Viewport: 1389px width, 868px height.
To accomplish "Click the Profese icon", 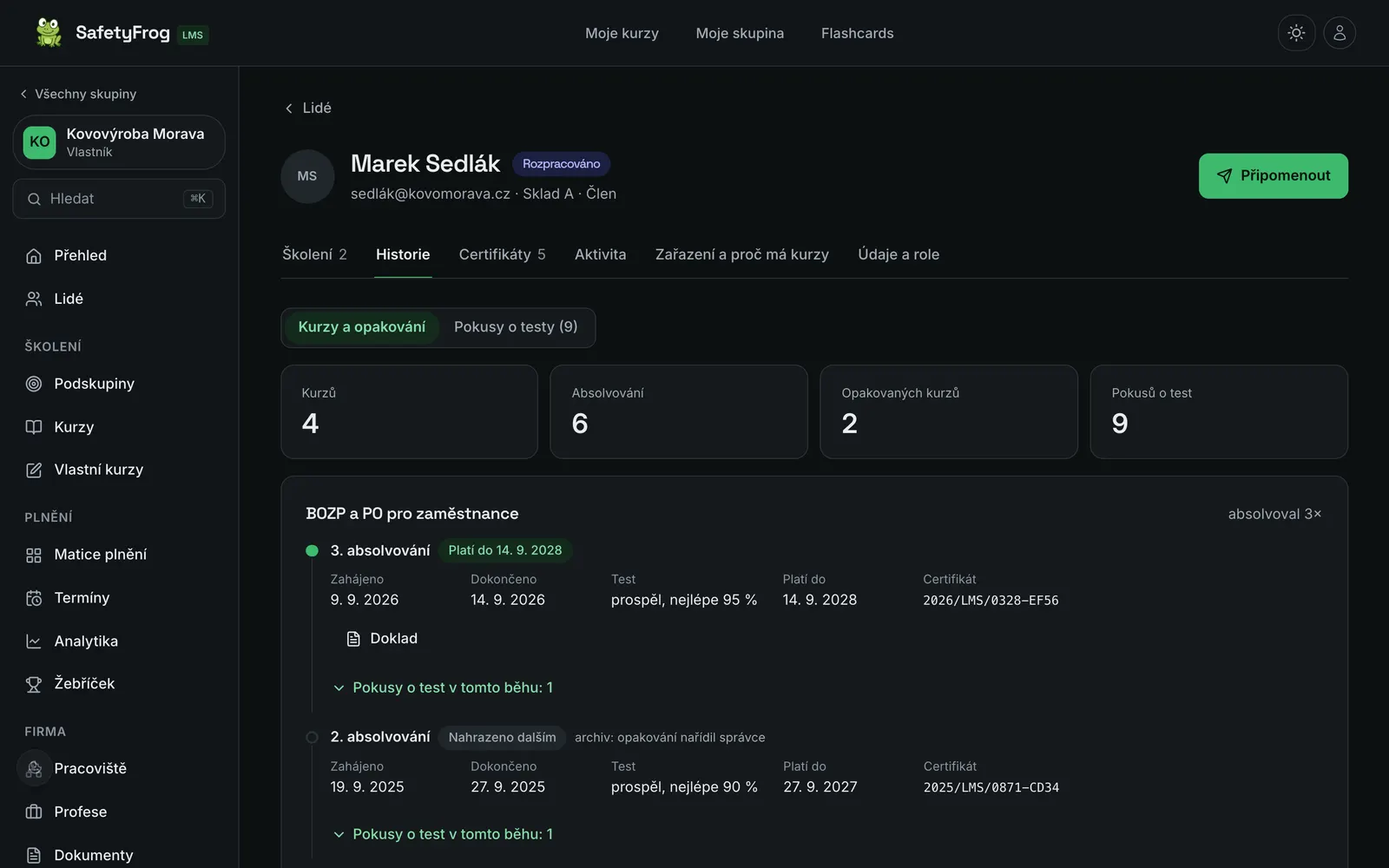I will pyautogui.click(x=34, y=812).
